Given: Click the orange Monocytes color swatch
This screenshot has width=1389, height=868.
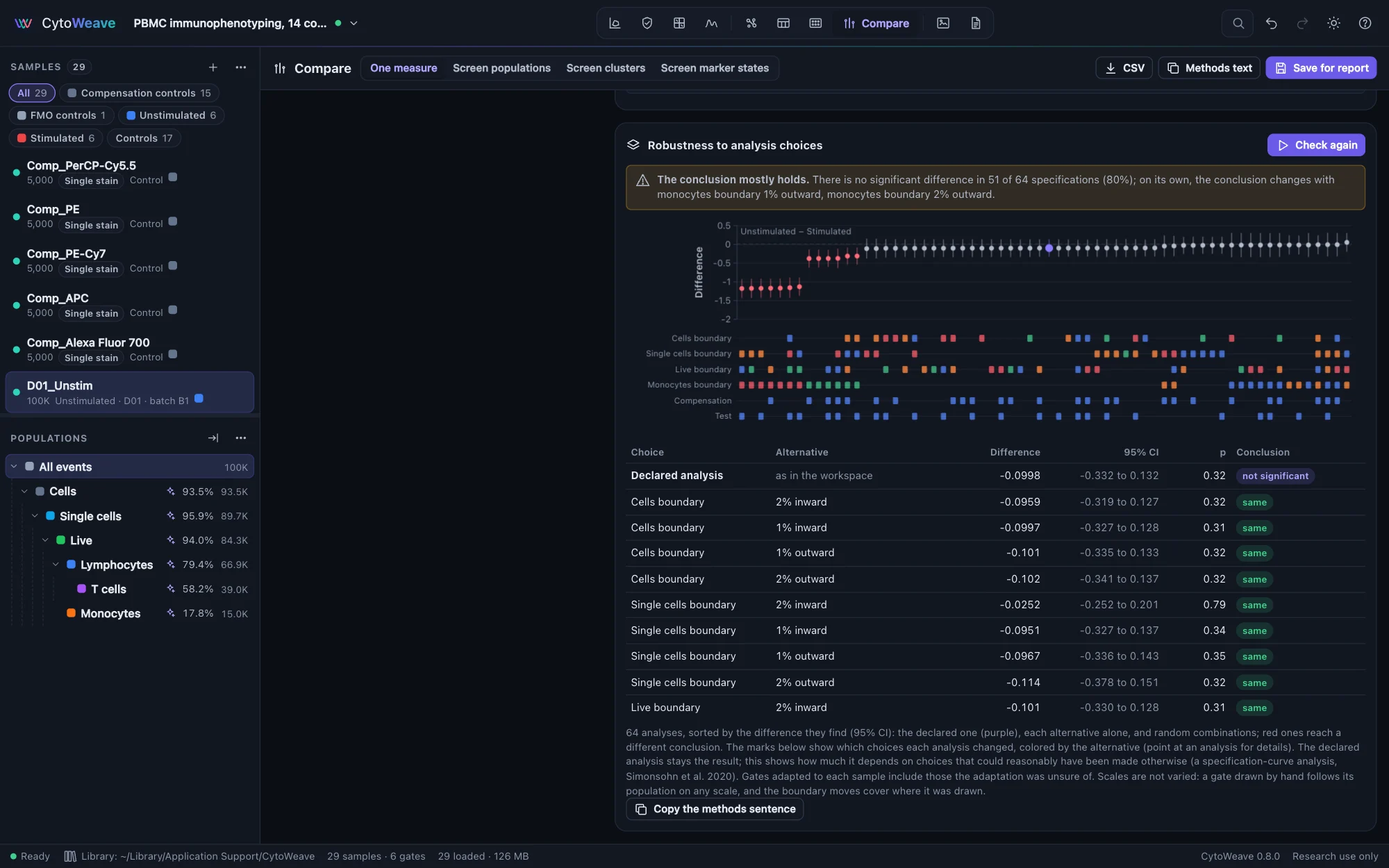Looking at the screenshot, I should pos(71,612).
